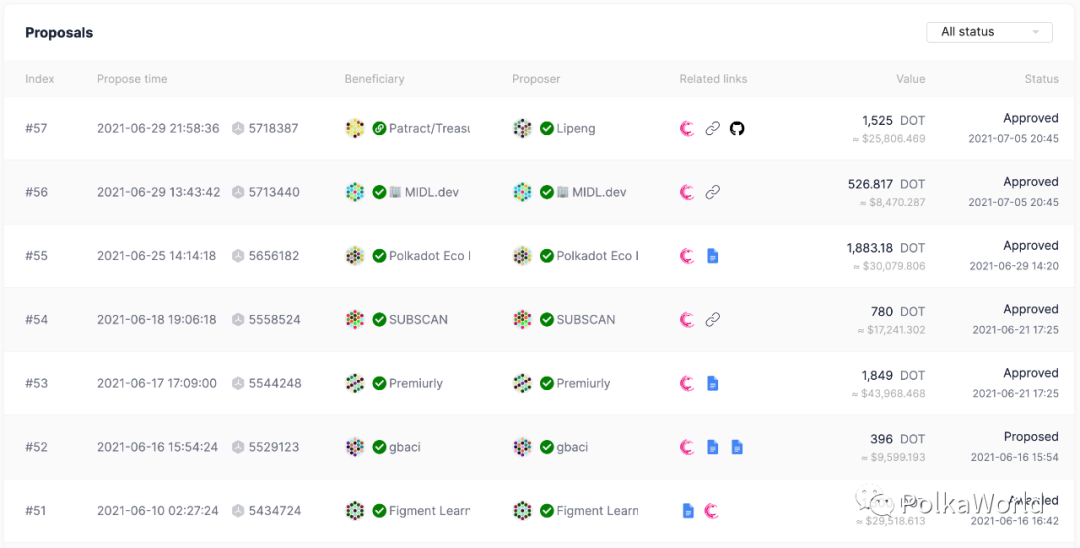The width and height of the screenshot is (1080, 548).
Task: Click the Value column header
Action: [911, 78]
